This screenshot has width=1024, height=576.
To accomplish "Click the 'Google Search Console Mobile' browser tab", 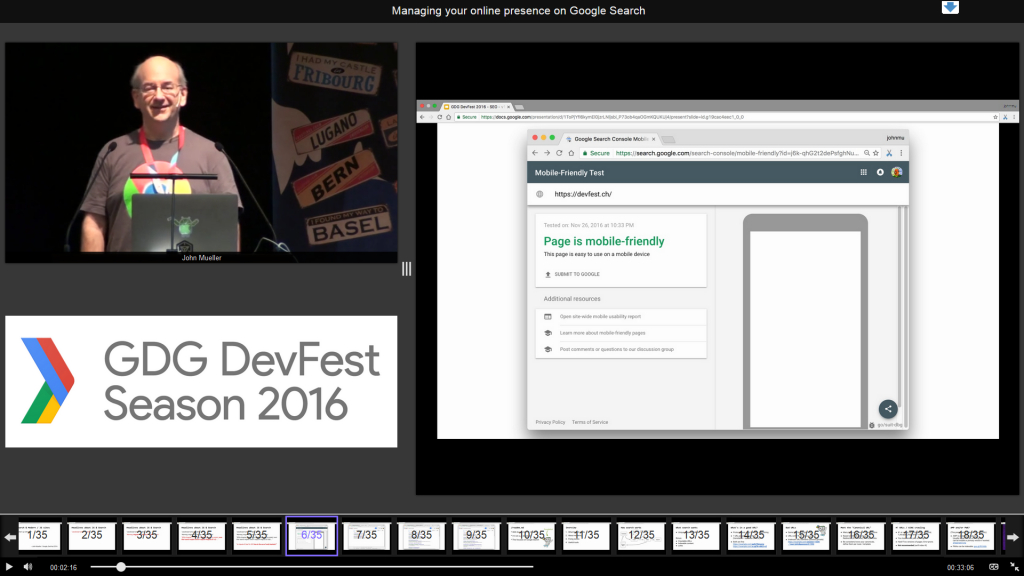I will tap(610, 139).
